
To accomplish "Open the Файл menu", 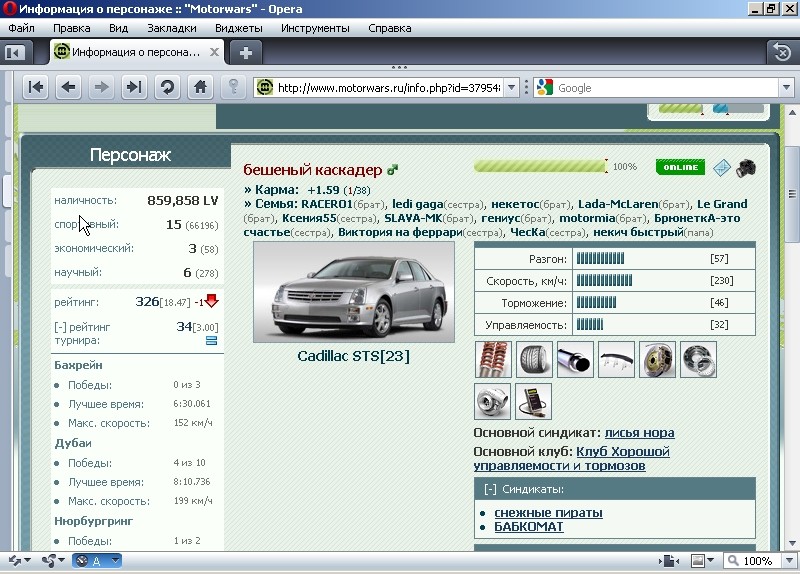I will (x=21, y=28).
